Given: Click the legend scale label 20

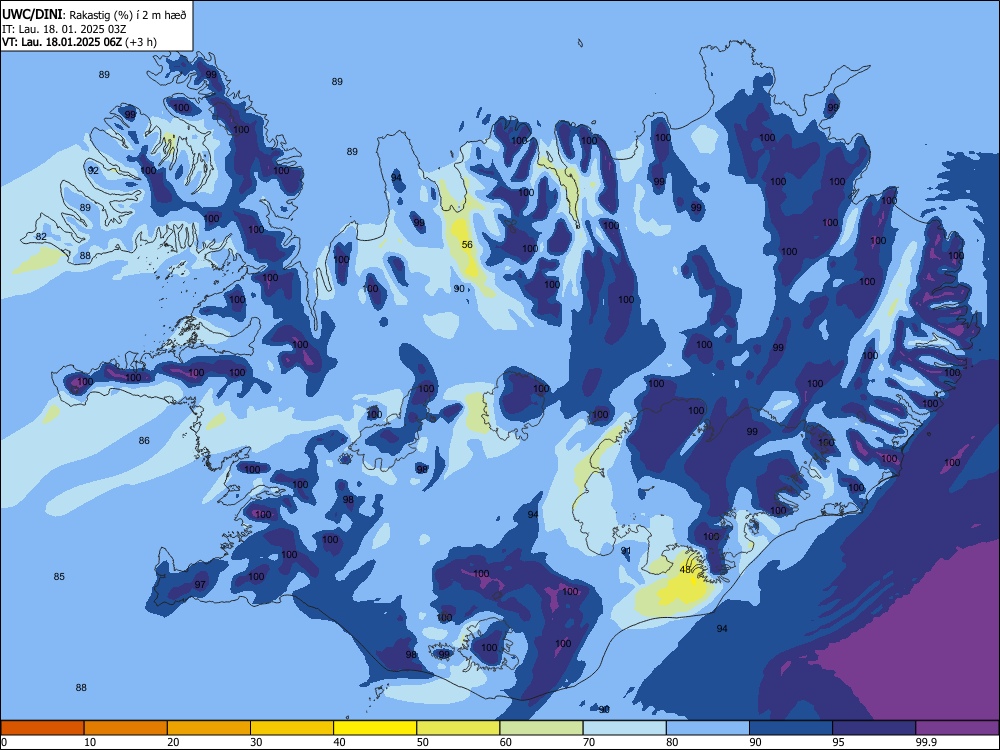Looking at the screenshot, I should coord(173,742).
